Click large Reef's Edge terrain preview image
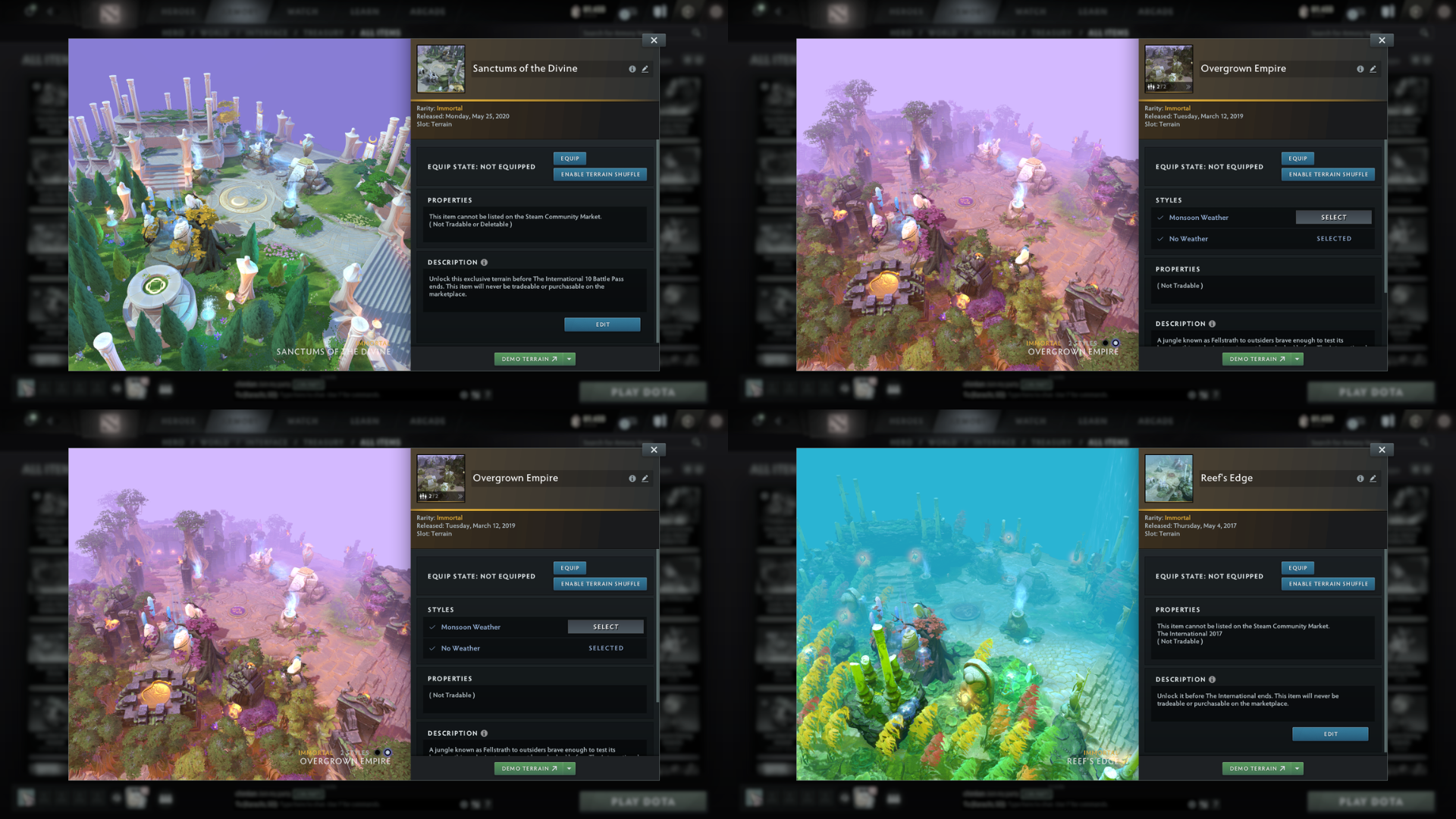1456x819 pixels. pyautogui.click(x=968, y=614)
